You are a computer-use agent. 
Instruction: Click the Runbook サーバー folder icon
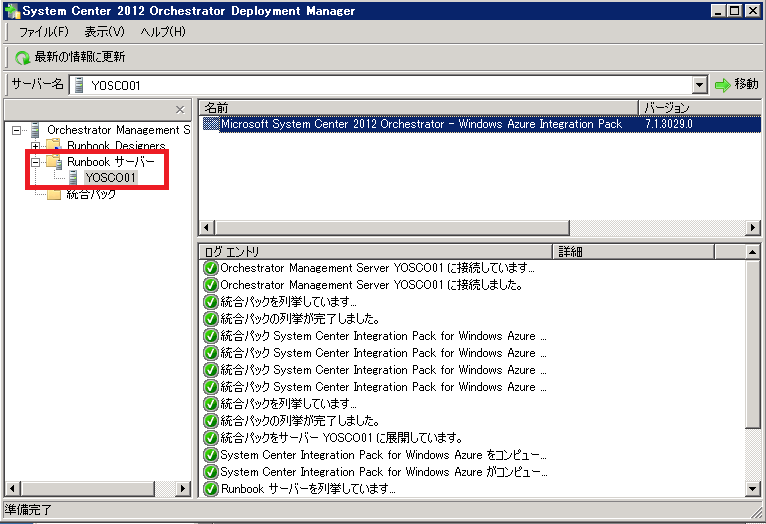point(54,162)
